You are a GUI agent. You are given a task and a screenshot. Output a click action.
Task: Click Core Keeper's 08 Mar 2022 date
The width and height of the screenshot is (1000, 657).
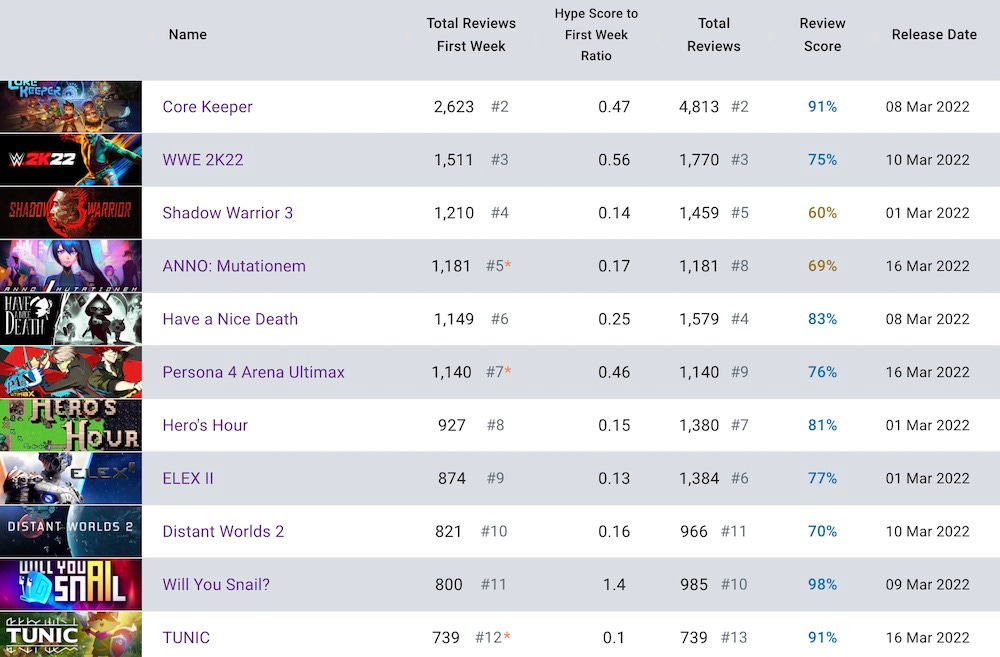pyautogui.click(x=928, y=107)
